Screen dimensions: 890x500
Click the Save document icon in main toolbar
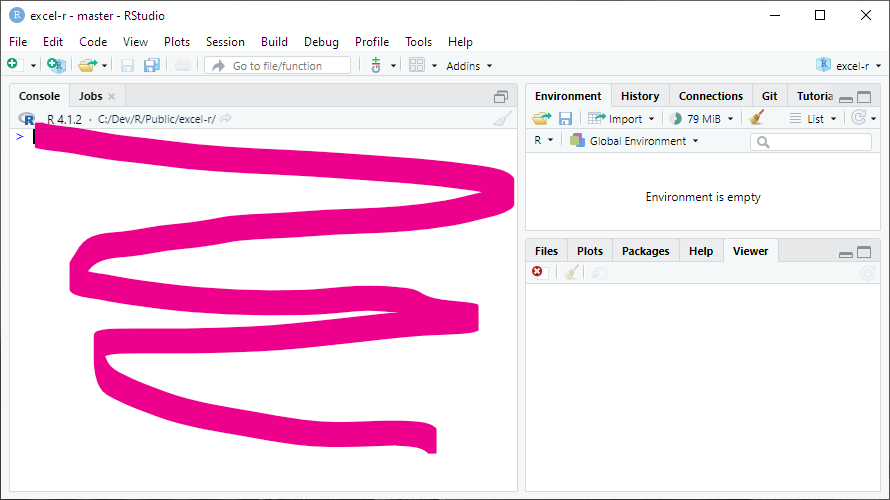(127, 65)
